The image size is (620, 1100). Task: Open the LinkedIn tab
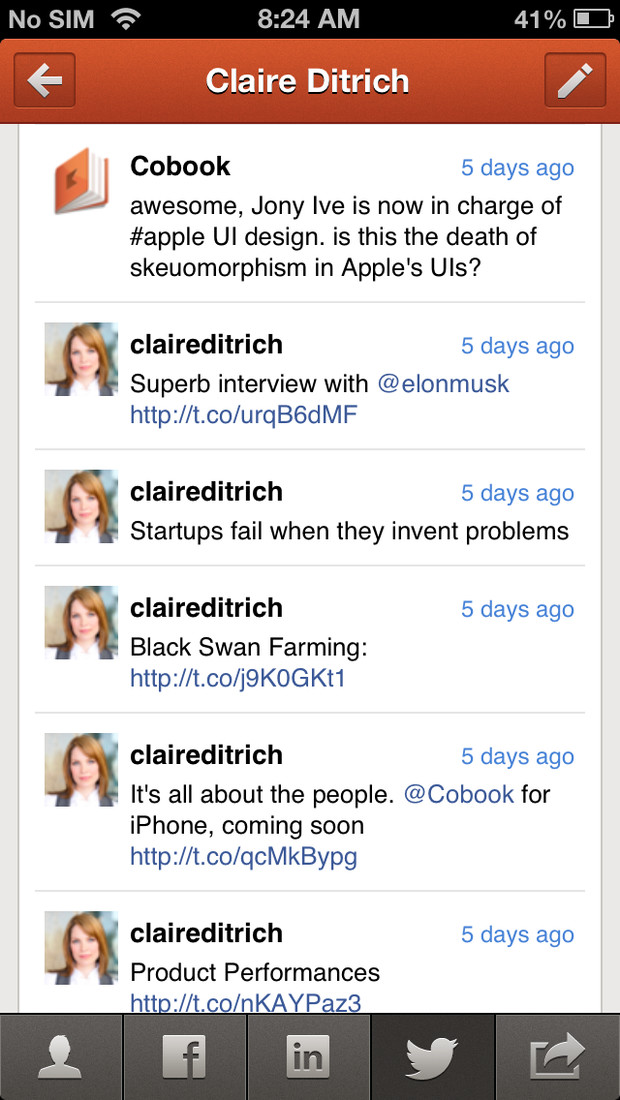pos(309,1057)
